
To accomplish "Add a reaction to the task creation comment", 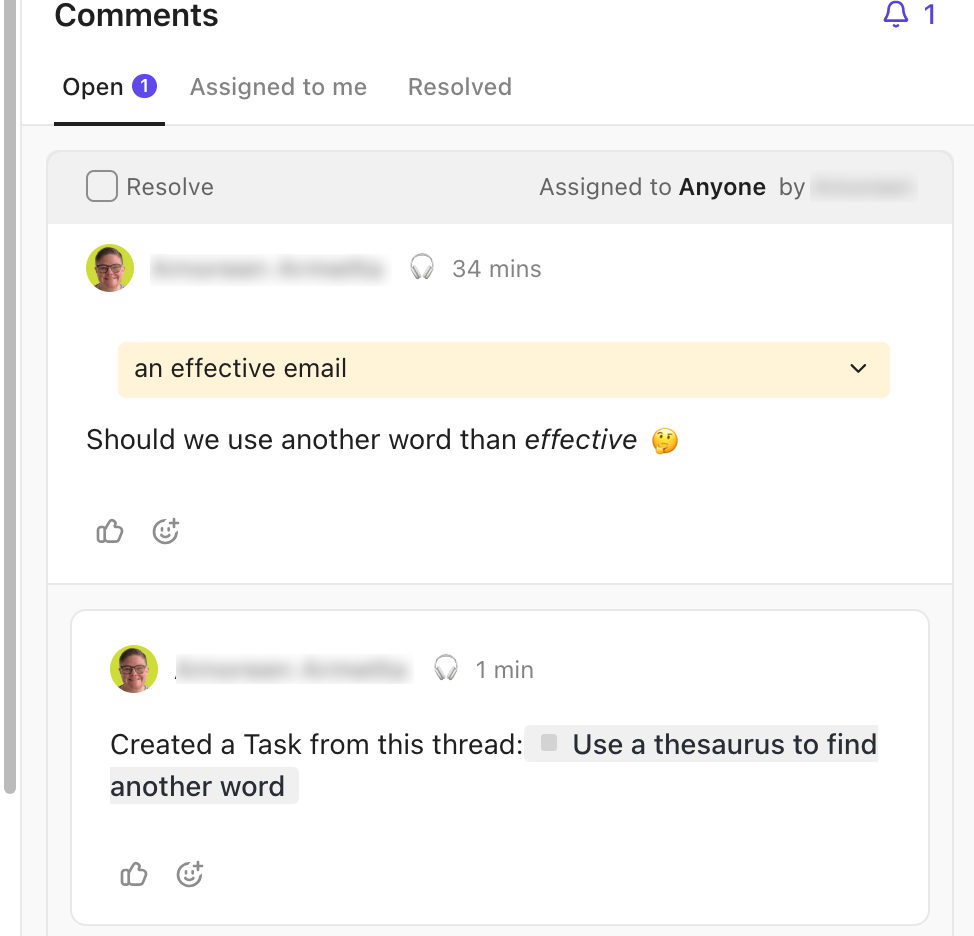I will coord(189,874).
